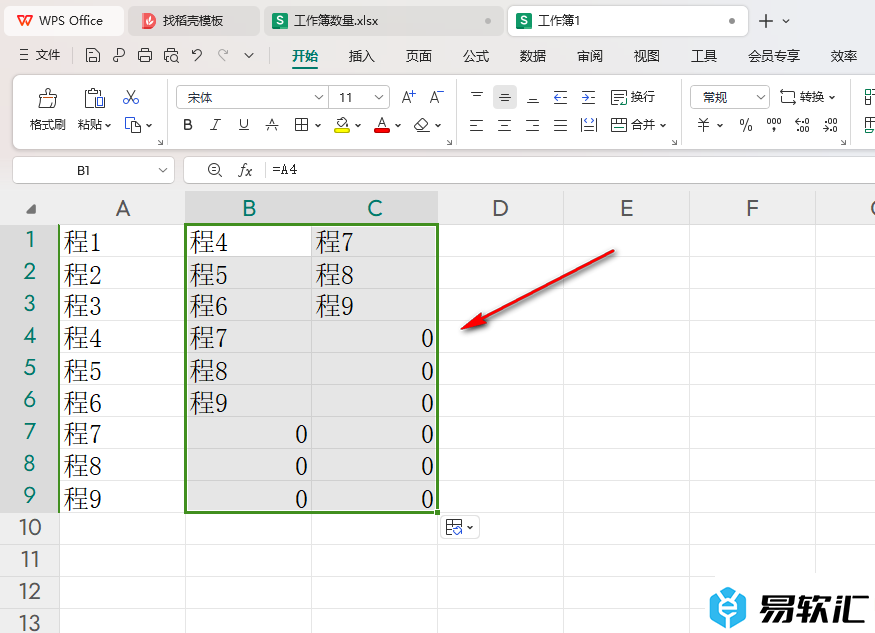Open the number format dropdown 常规
Screen dimensions: 875x633
point(761,98)
